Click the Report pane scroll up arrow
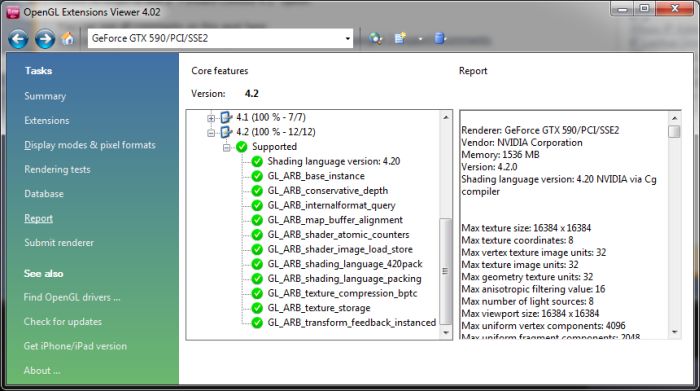 tap(675, 118)
